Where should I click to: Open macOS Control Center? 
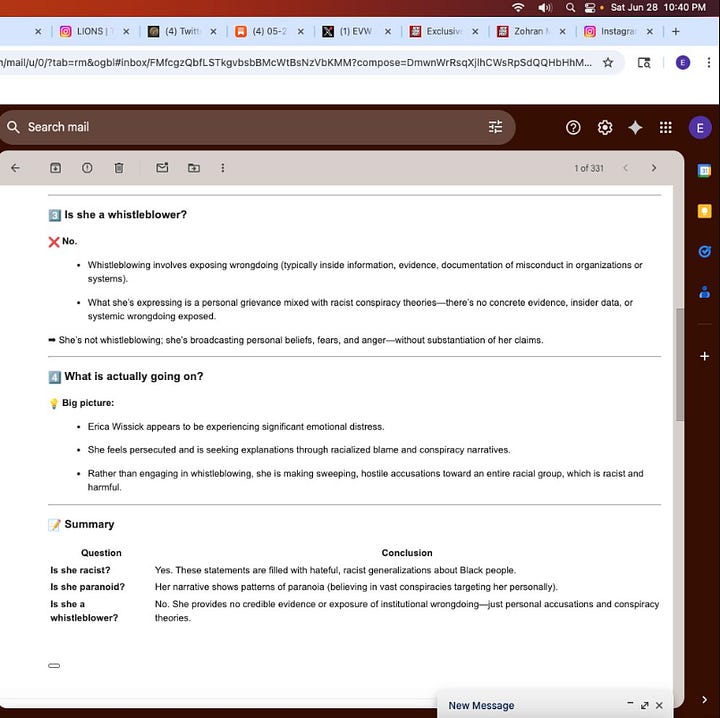click(590, 7)
